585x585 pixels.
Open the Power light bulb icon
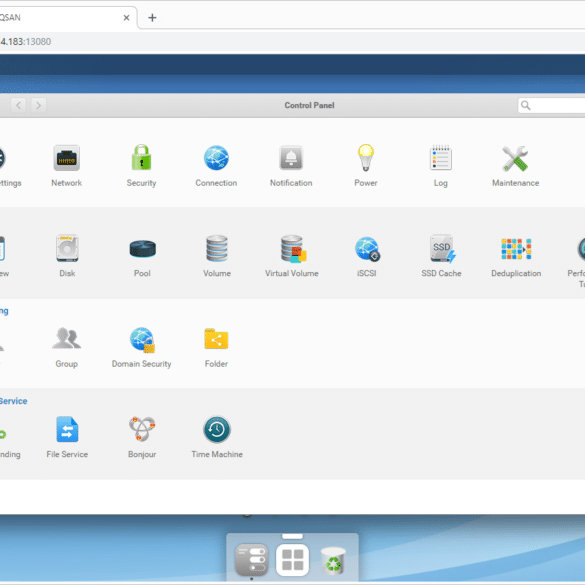point(366,157)
